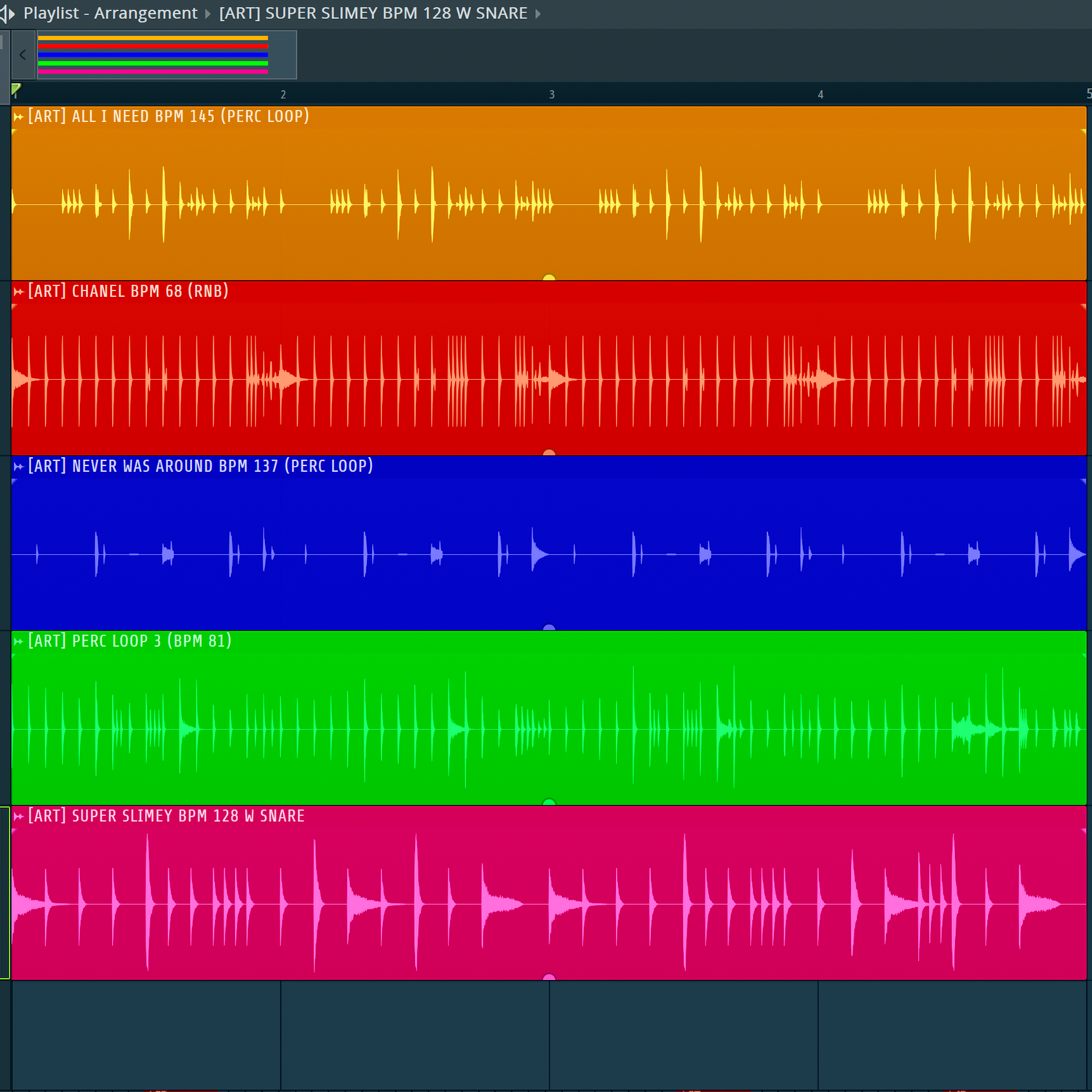Click the gain handle at bottom of the pink clip
This screenshot has height=1092, width=1092.
click(x=549, y=977)
